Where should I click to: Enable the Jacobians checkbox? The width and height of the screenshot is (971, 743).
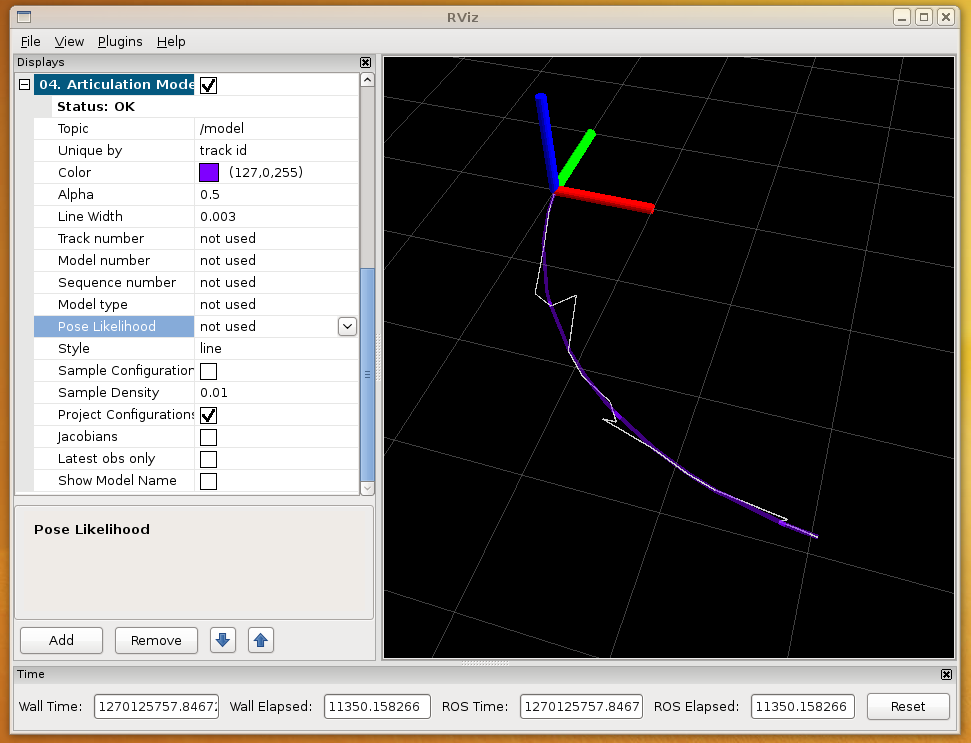click(x=208, y=437)
